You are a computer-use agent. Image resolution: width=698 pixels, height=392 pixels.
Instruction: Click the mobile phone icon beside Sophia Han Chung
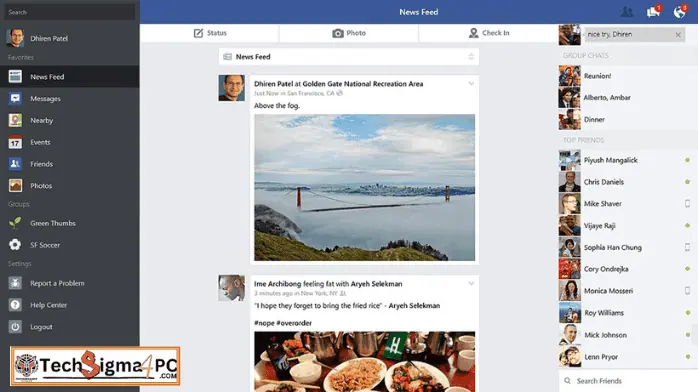tap(687, 247)
